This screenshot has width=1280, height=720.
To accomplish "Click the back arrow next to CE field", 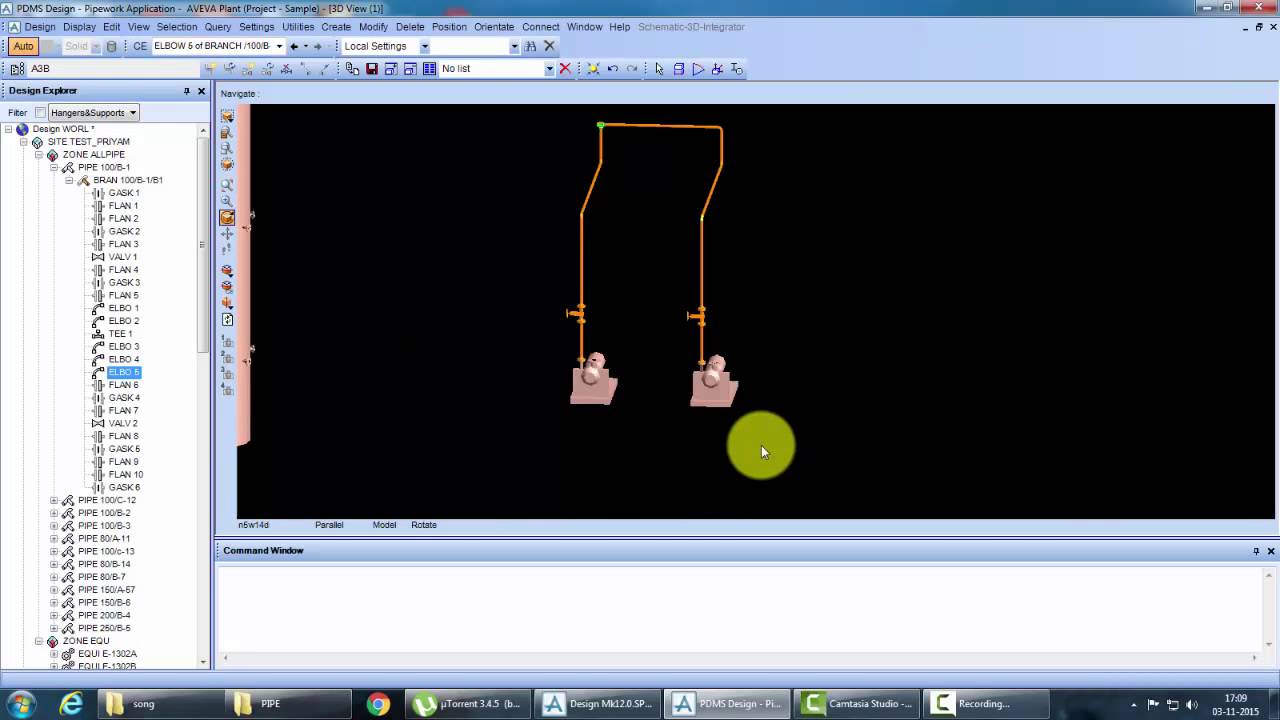I will tap(294, 46).
